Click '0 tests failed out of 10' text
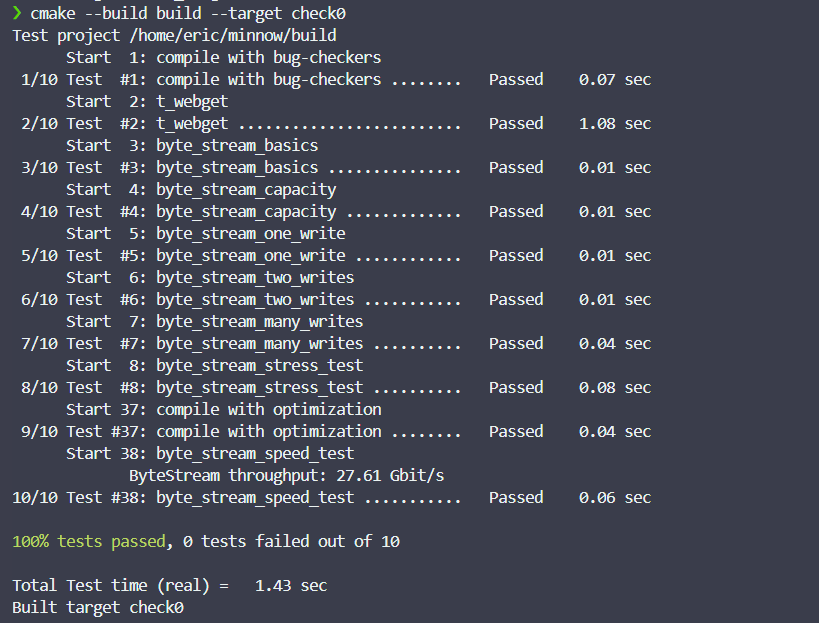Screen dimensions: 819x623 point(291,542)
